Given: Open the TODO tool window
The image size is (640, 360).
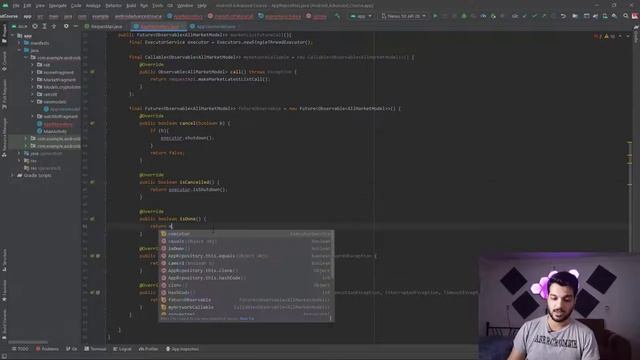Looking at the screenshot, I should point(20,349).
